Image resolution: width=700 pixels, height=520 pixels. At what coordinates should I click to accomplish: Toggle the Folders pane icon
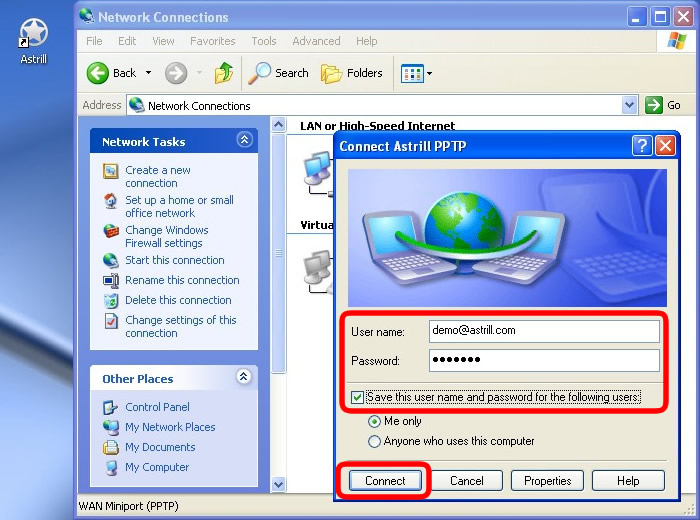(x=331, y=73)
